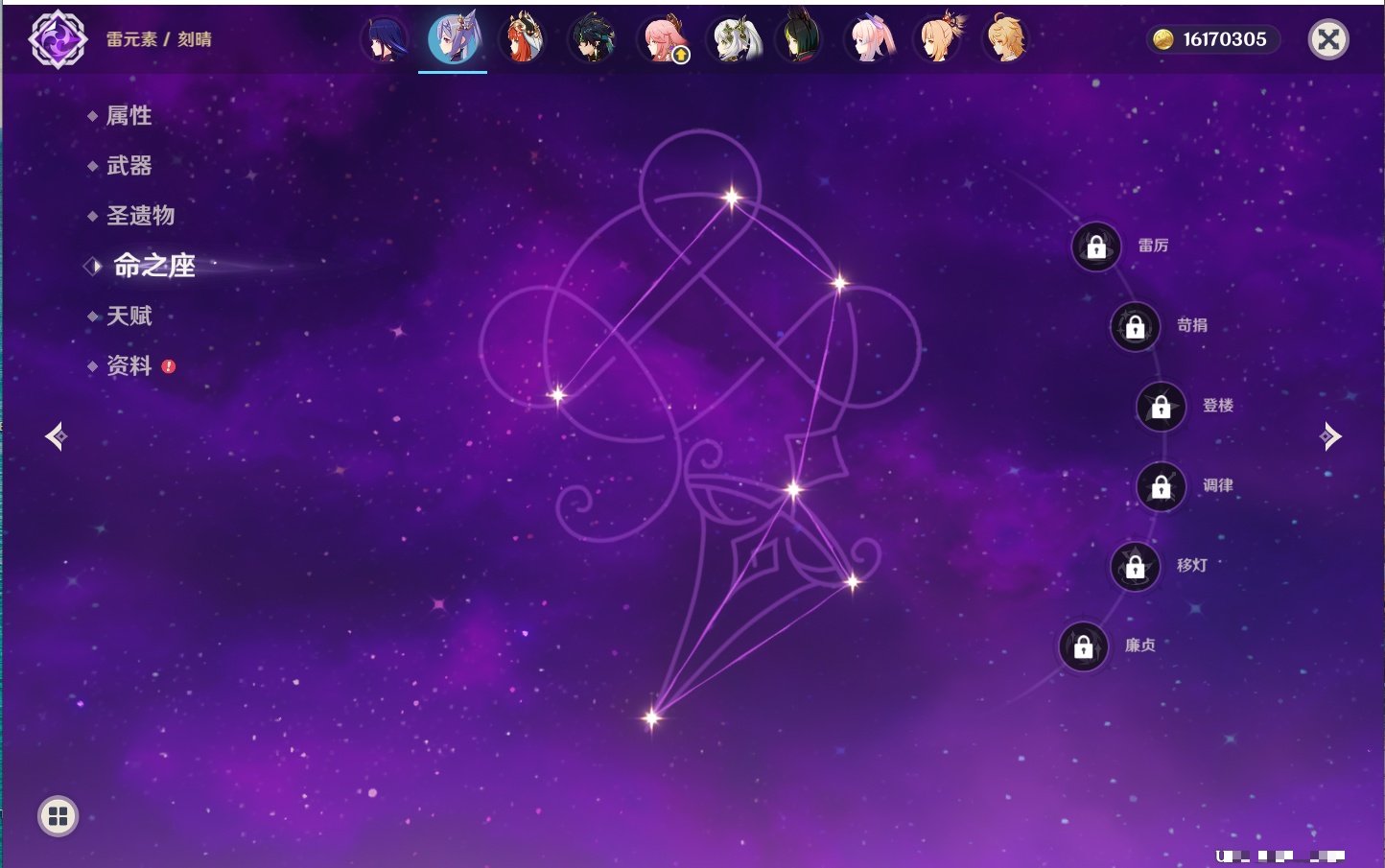Click the Mora coin balance 16170305

[1214, 39]
